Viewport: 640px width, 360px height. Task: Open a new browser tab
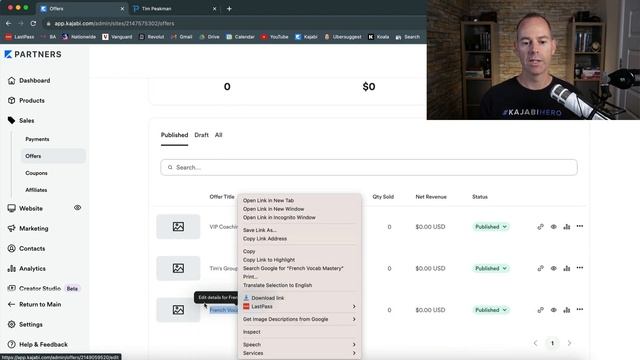pyautogui.click(x=229, y=9)
